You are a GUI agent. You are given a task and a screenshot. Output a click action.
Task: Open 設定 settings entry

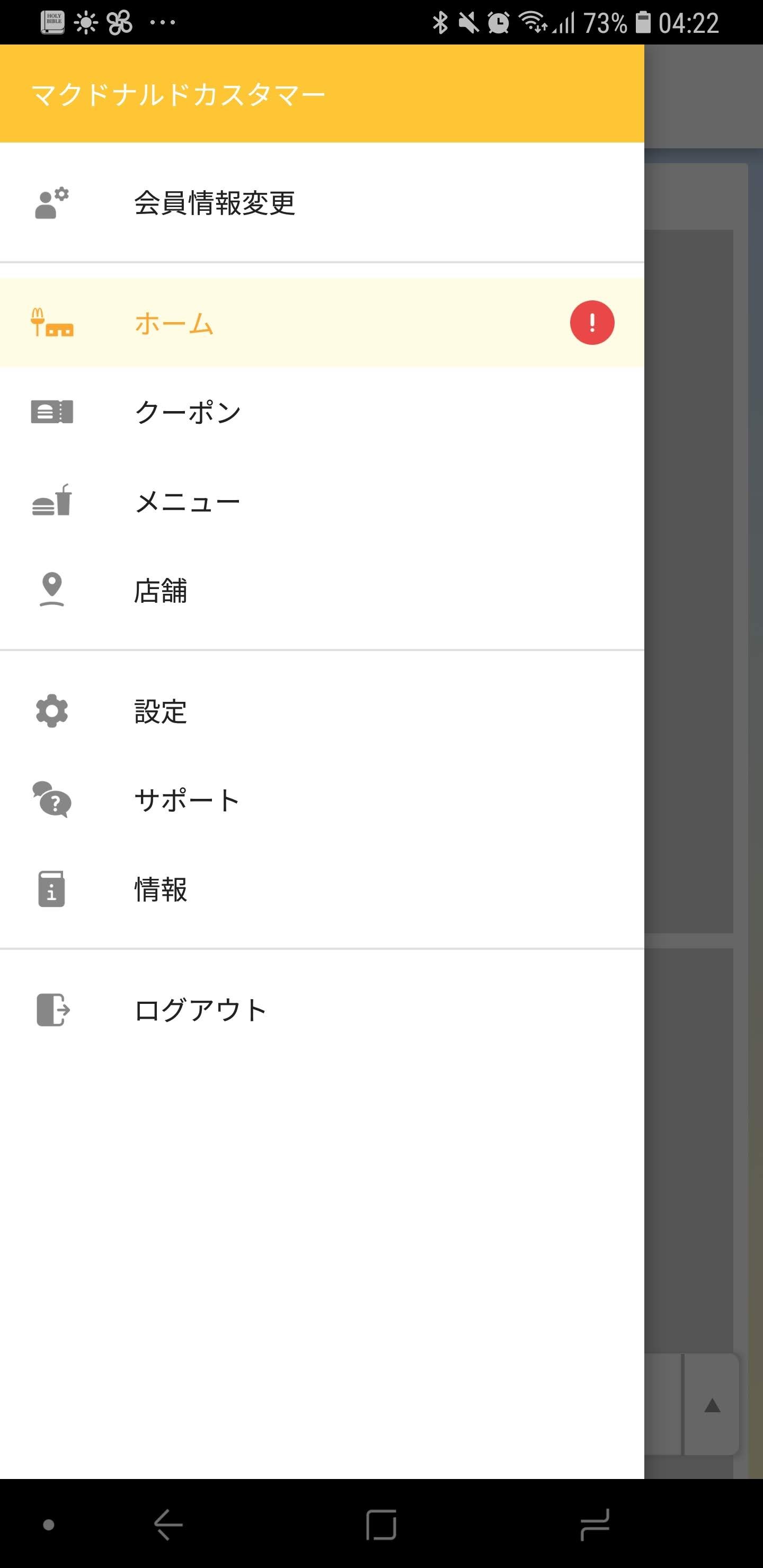click(161, 711)
